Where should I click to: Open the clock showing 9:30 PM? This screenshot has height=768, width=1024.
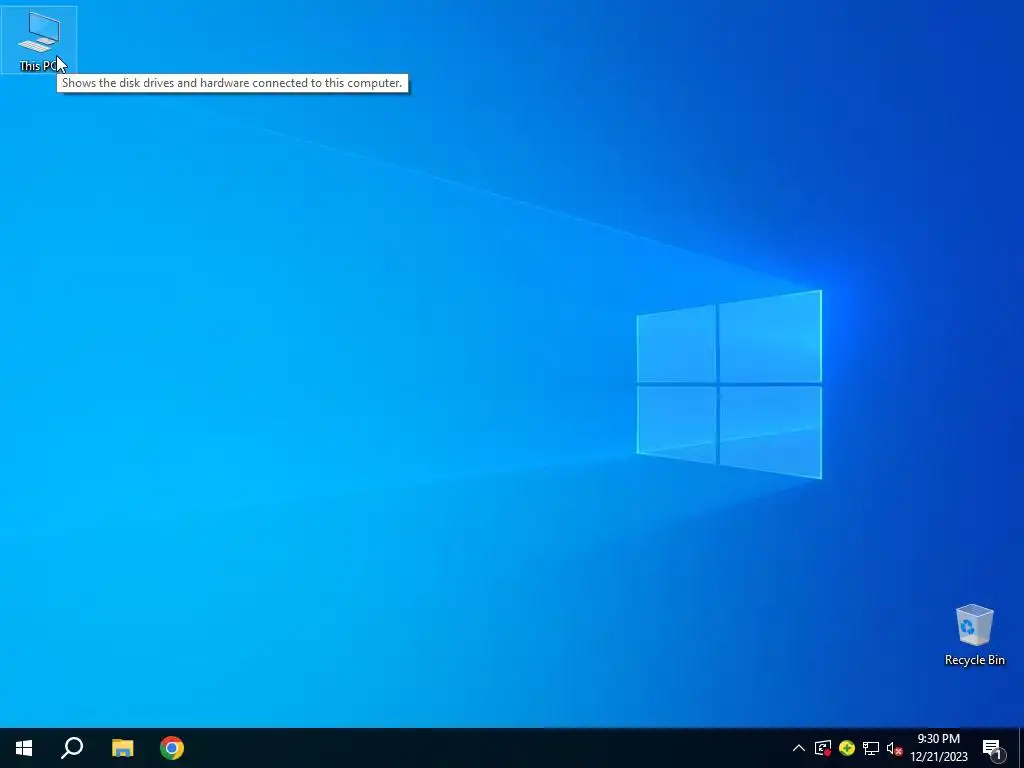click(938, 748)
